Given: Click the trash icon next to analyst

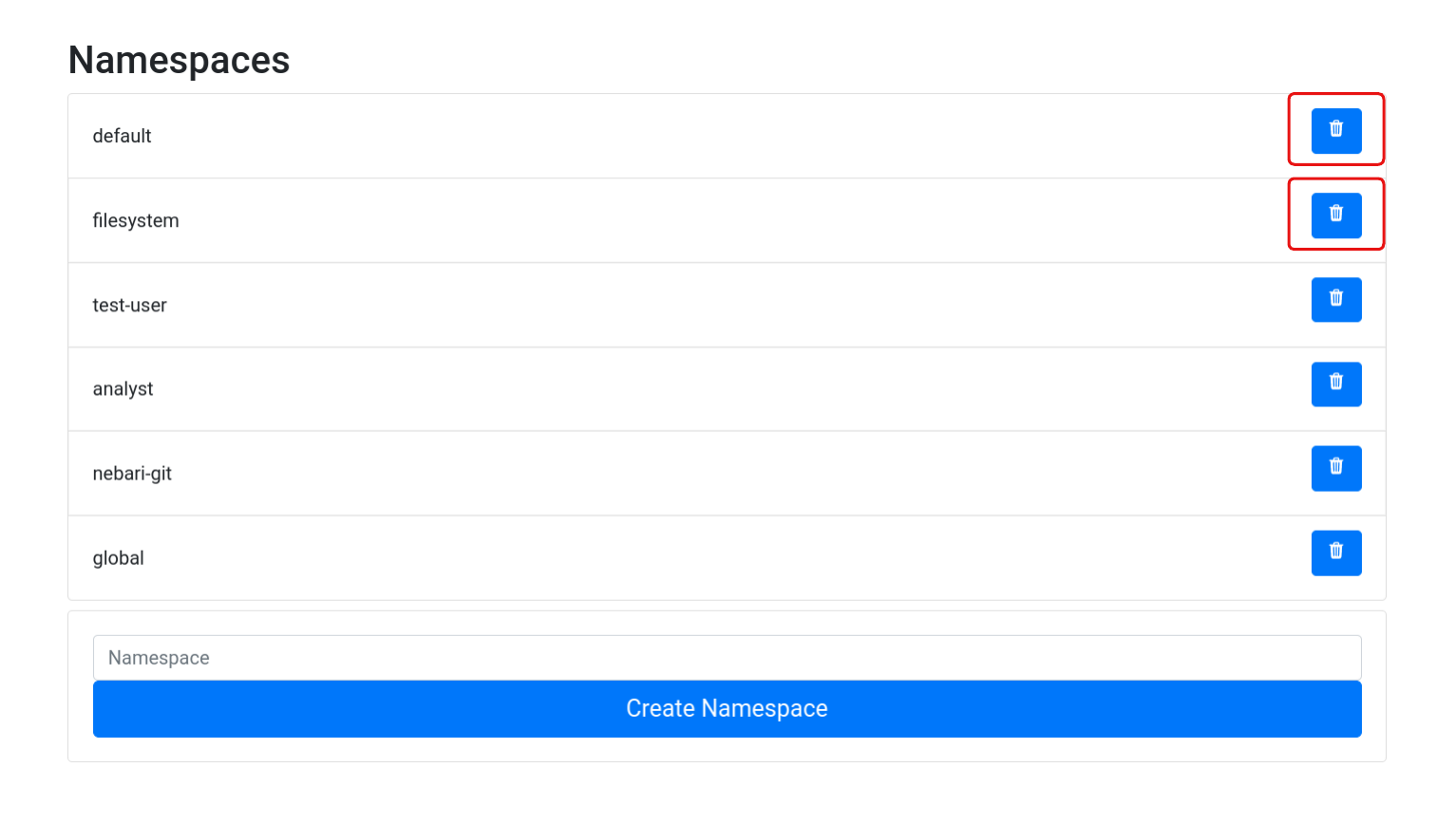Looking at the screenshot, I should (x=1335, y=384).
